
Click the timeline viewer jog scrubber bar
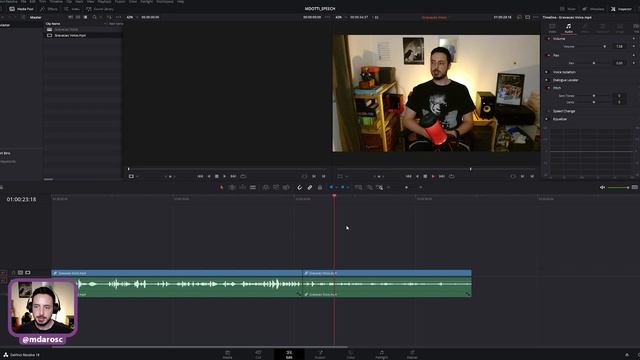tap(436, 169)
